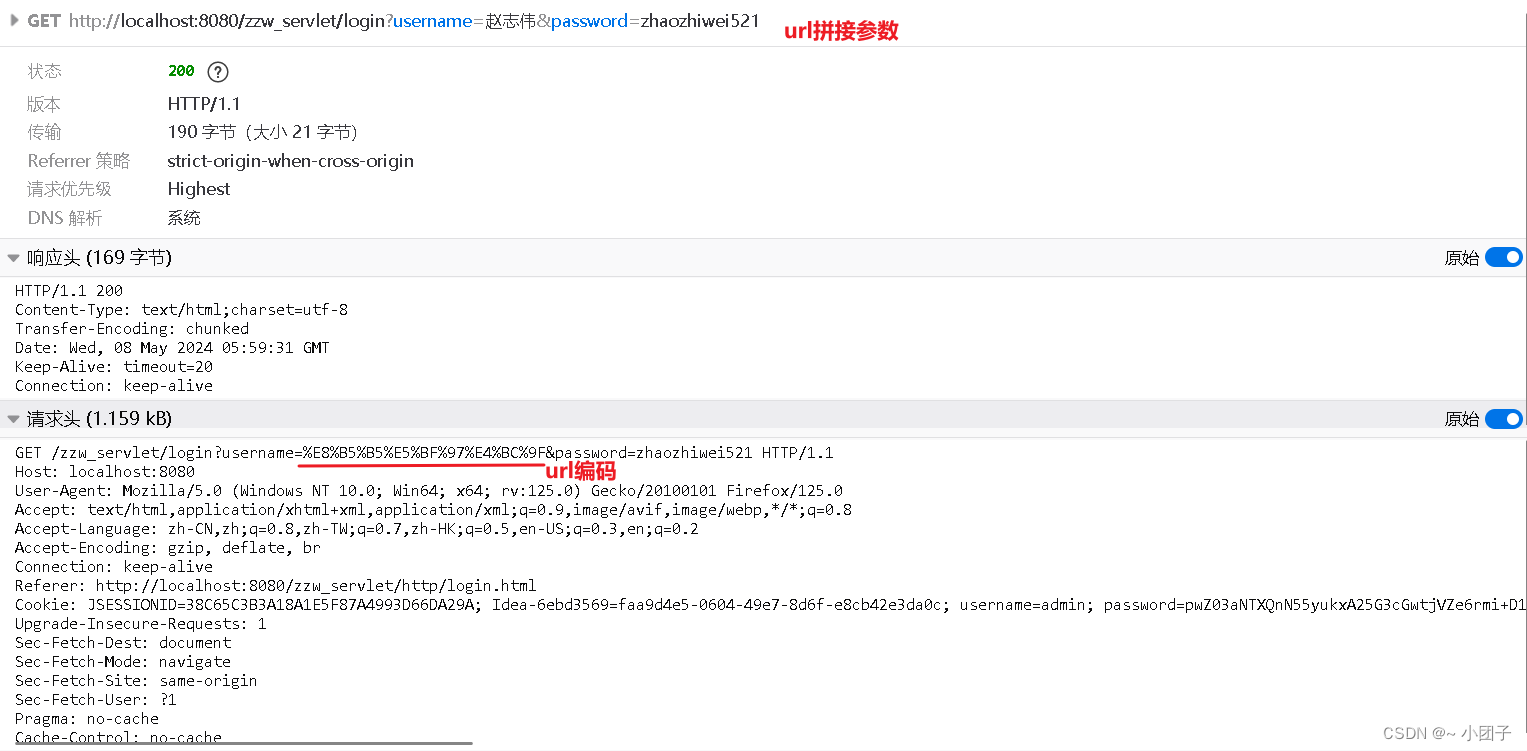
Task: Select the DNS 解析 value 系统
Action: tap(184, 218)
